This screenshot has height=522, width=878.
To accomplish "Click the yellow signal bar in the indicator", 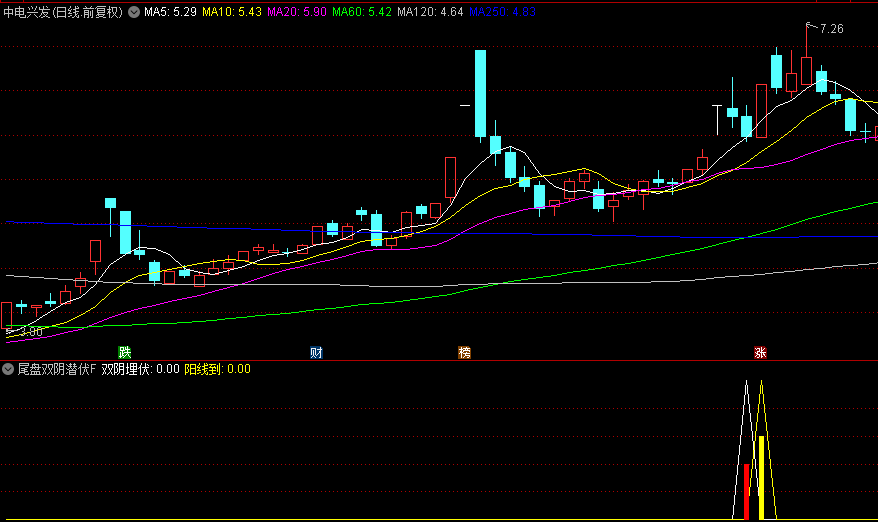I will 762,478.
